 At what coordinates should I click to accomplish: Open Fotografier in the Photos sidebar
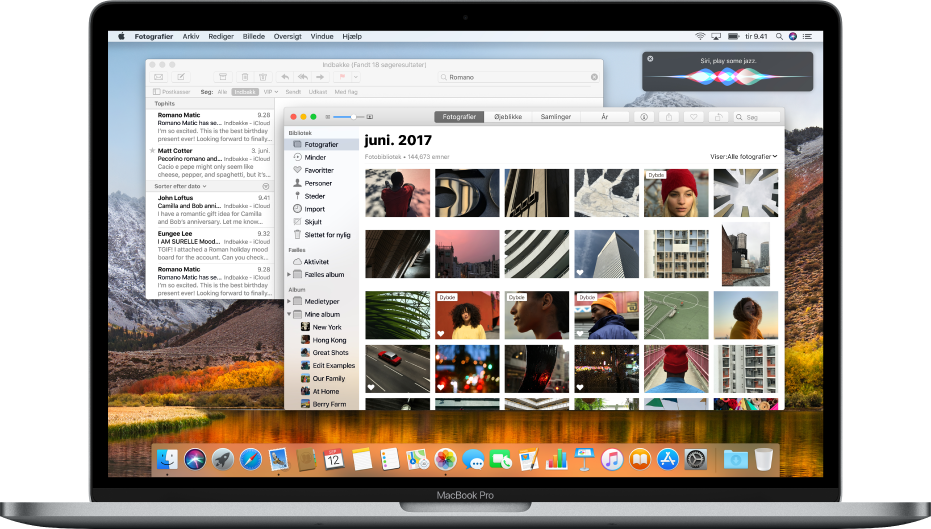coord(321,144)
